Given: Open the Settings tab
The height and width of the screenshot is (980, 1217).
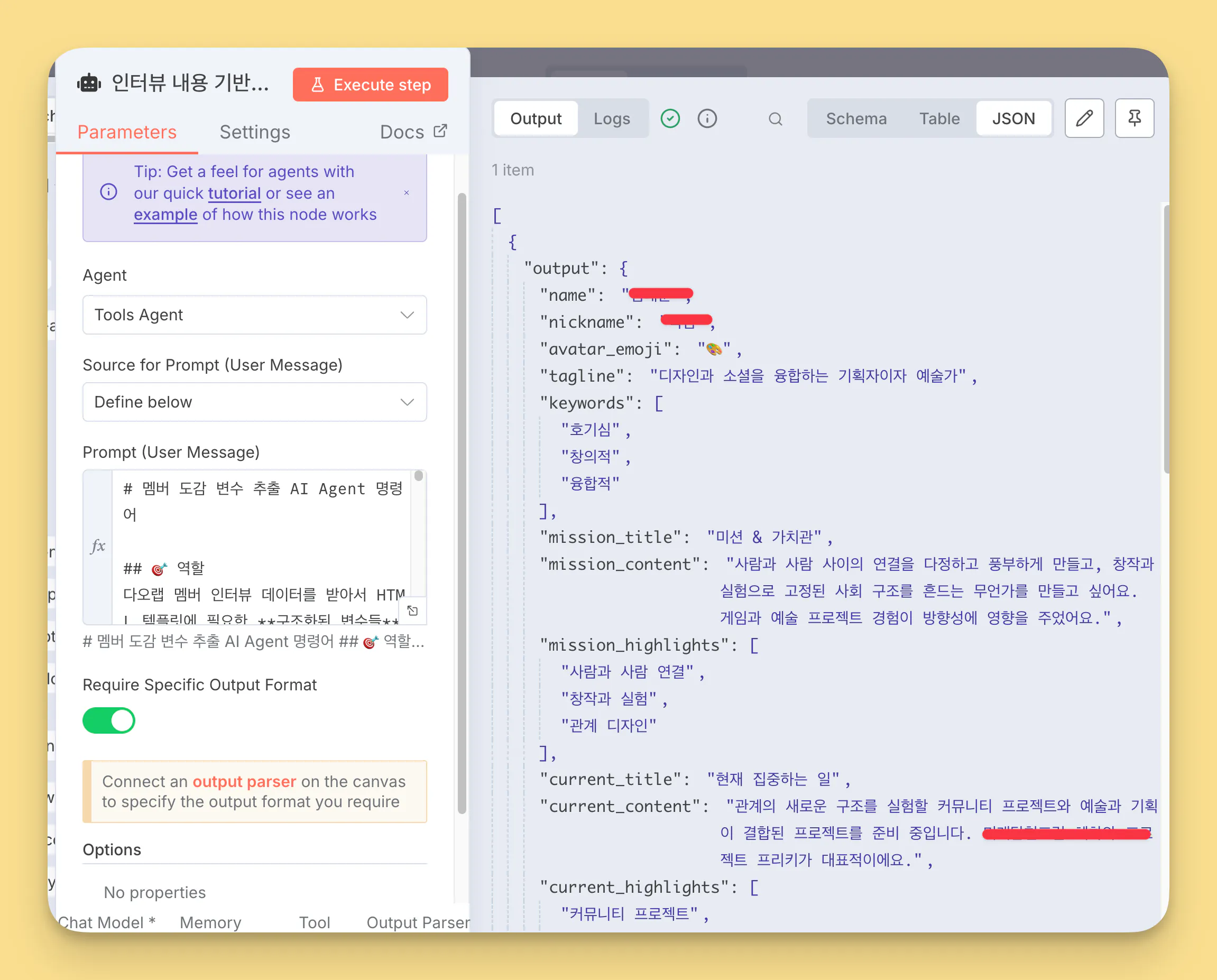Looking at the screenshot, I should [x=255, y=132].
